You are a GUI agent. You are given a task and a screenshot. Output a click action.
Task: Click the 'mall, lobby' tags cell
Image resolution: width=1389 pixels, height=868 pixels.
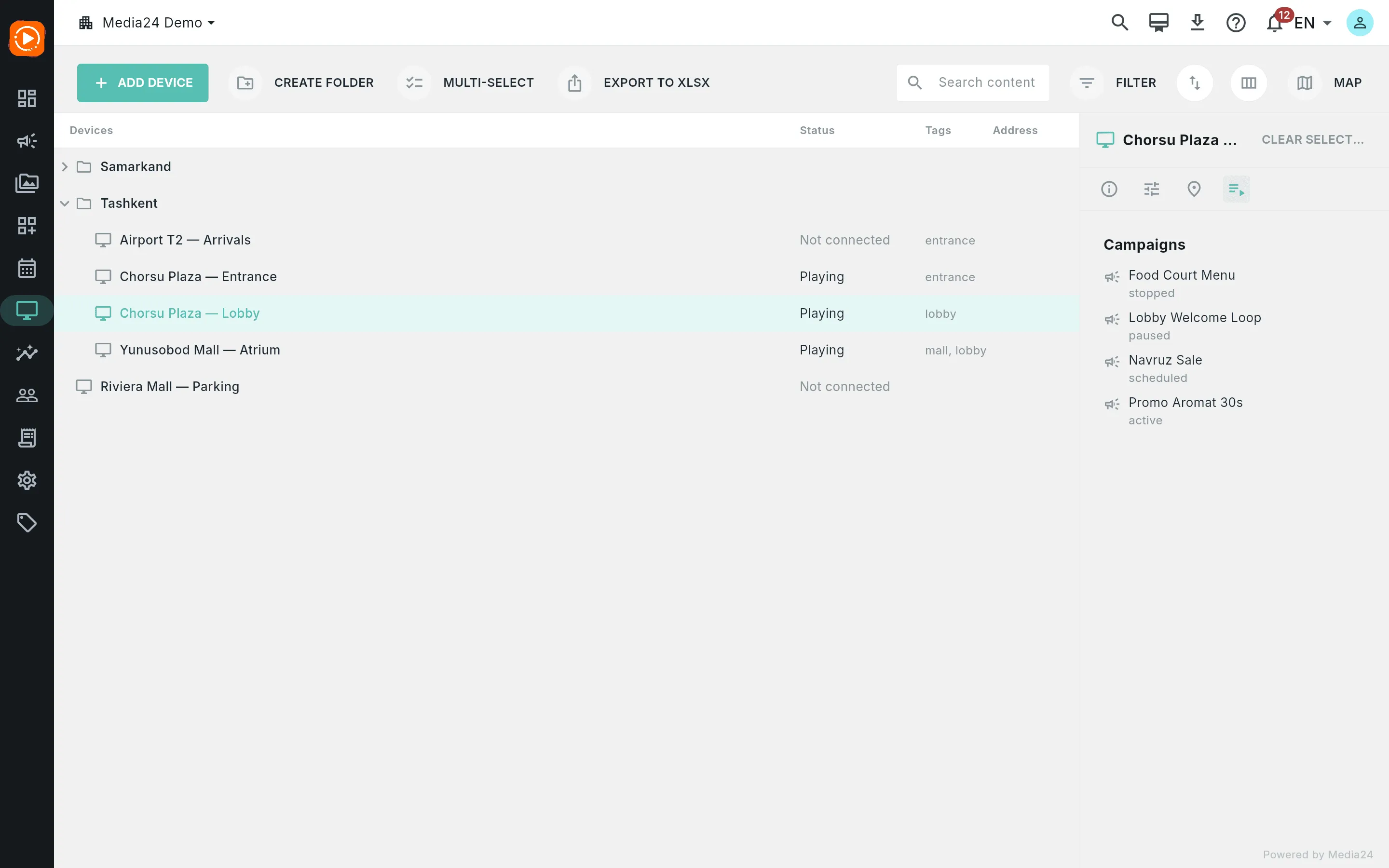coord(955,350)
